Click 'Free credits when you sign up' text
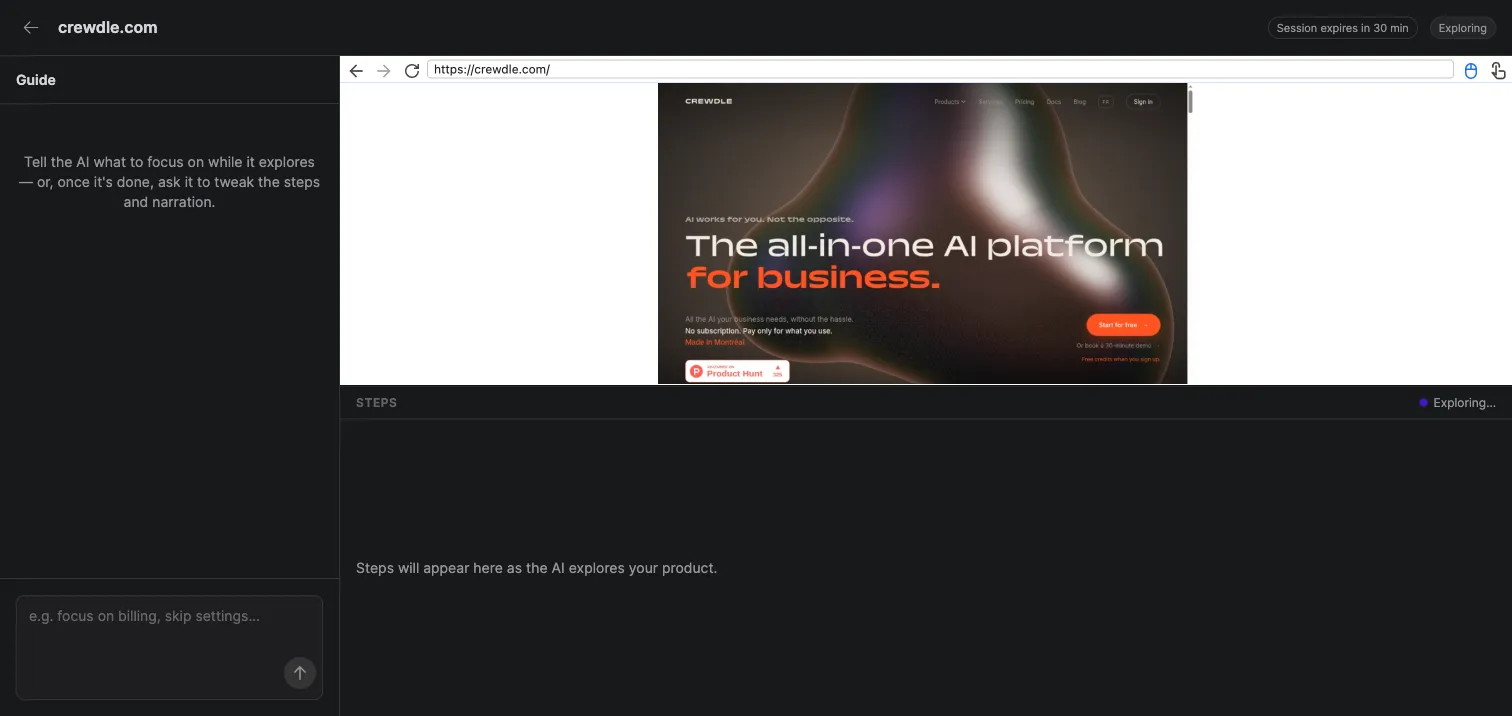This screenshot has width=1512, height=716. (1121, 358)
